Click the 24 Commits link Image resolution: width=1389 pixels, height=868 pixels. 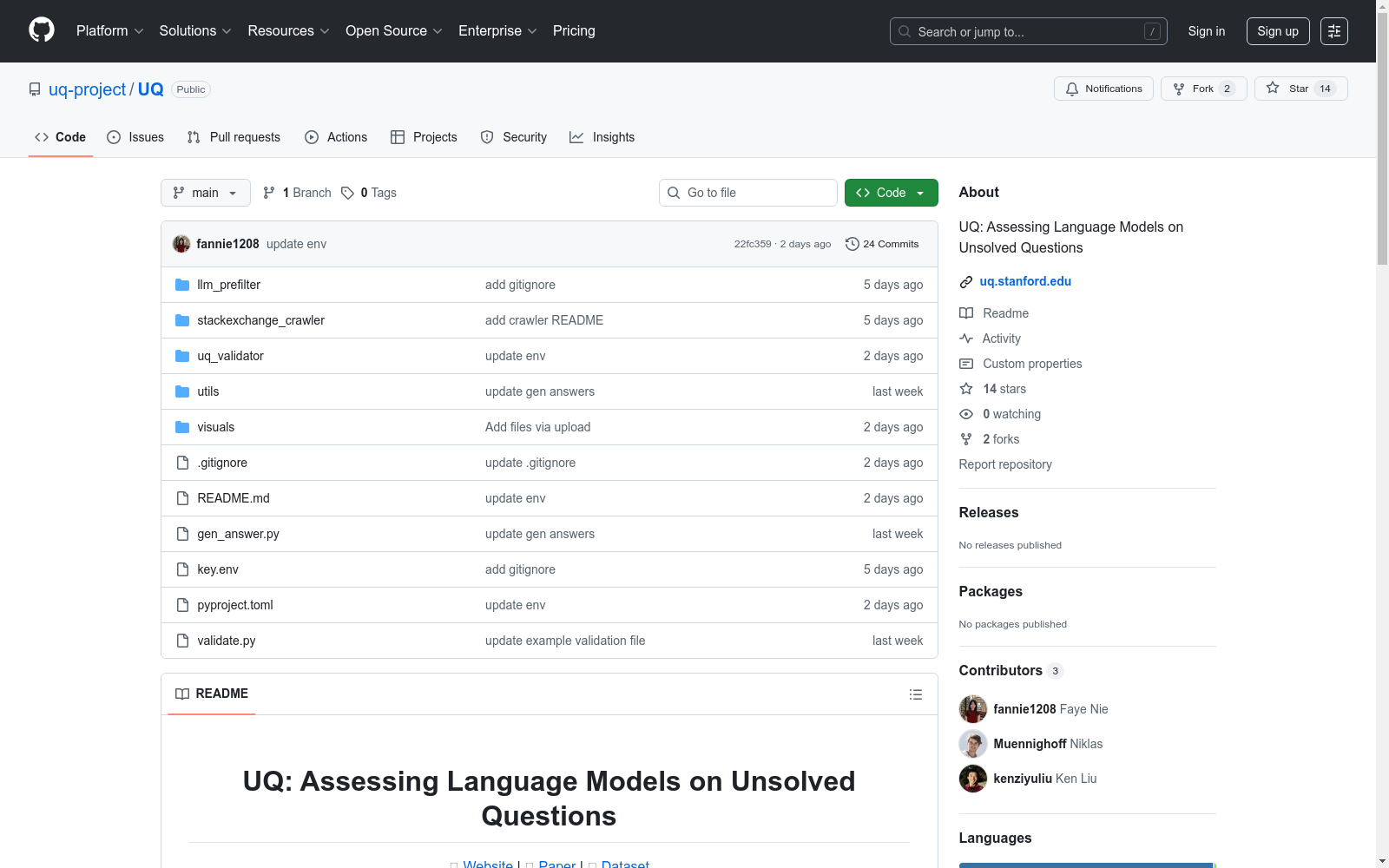(x=882, y=244)
